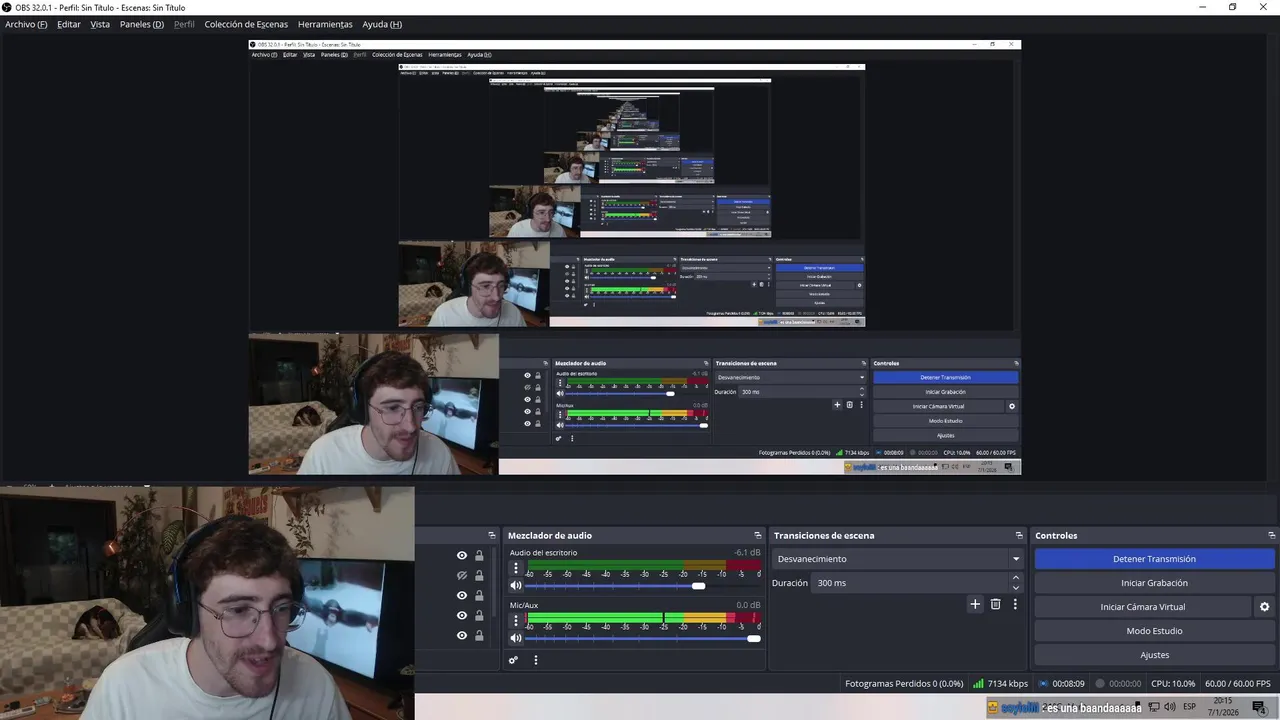This screenshot has height=720, width=1280.
Task: Enable Modo Estudio
Action: [1154, 631]
